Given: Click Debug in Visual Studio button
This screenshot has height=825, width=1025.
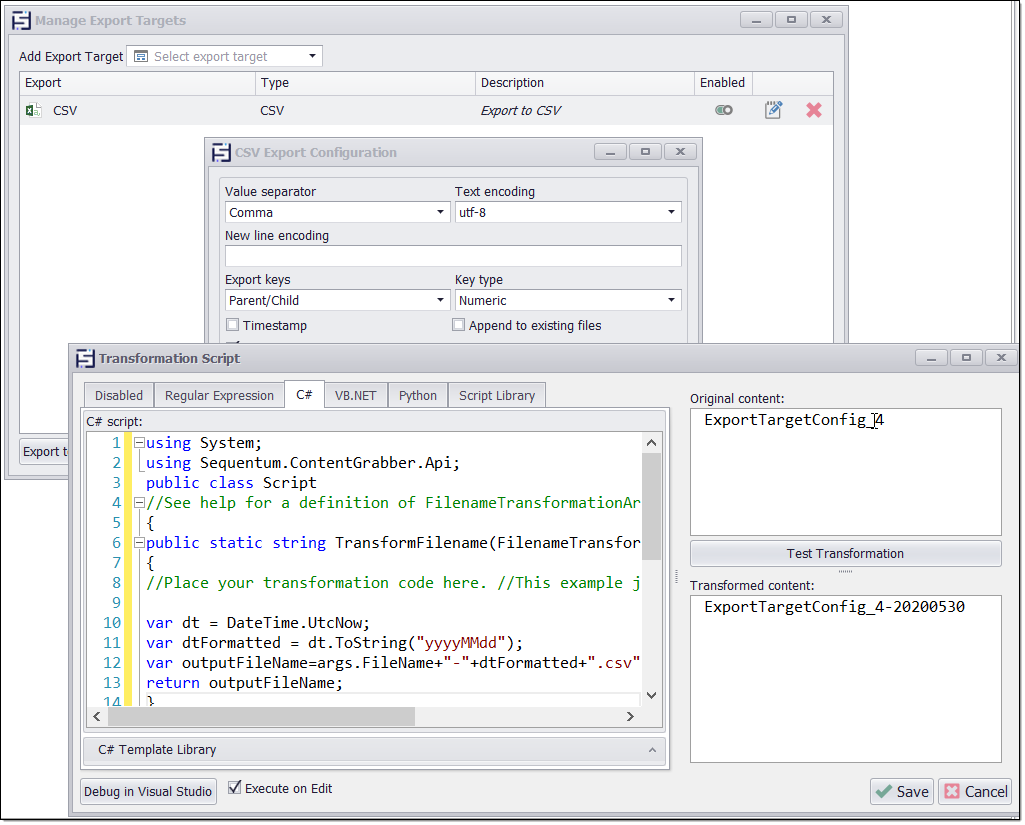Looking at the screenshot, I should point(148,791).
